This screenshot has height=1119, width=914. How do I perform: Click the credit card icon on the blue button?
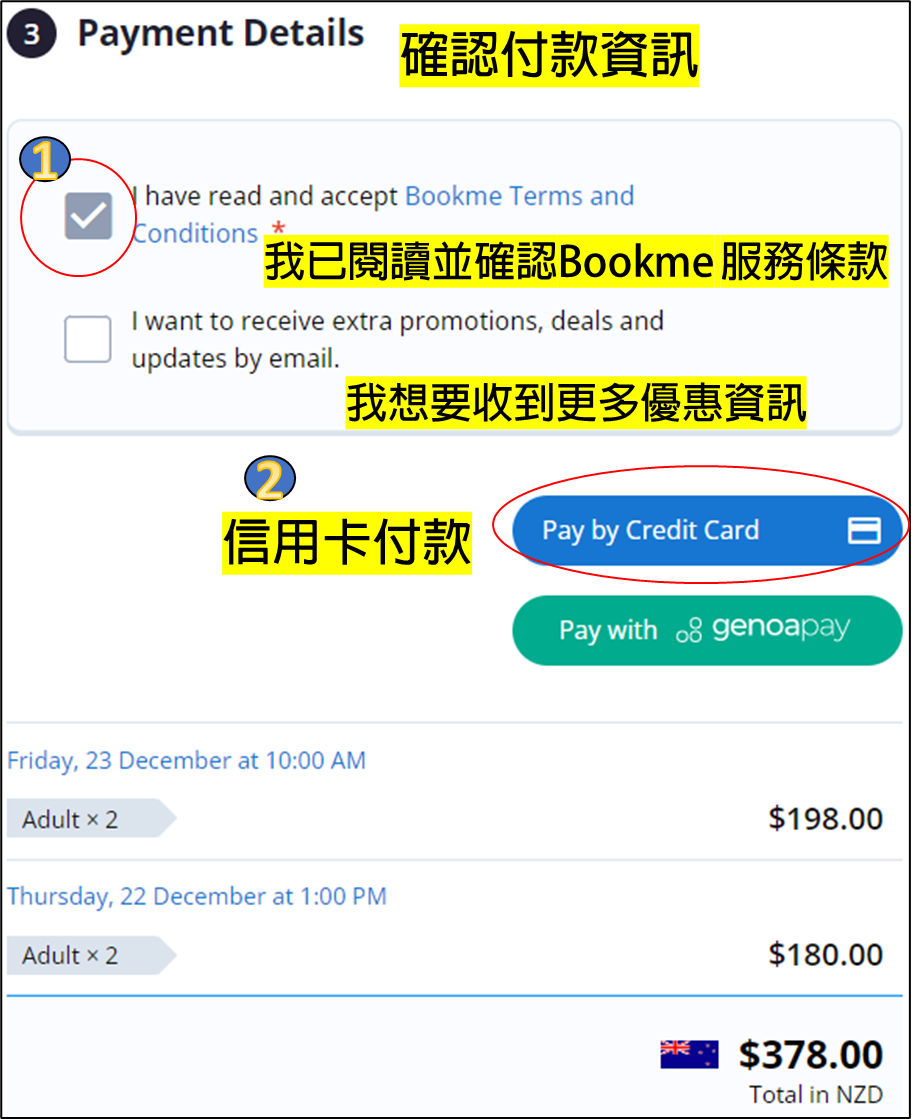864,530
